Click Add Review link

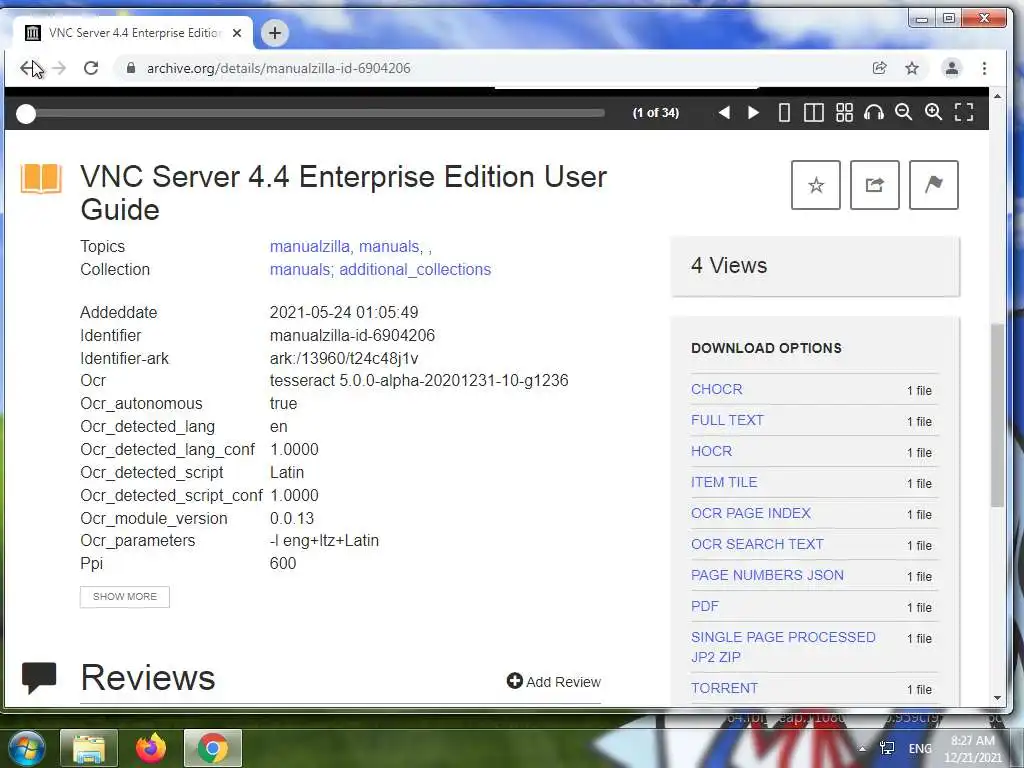click(554, 682)
